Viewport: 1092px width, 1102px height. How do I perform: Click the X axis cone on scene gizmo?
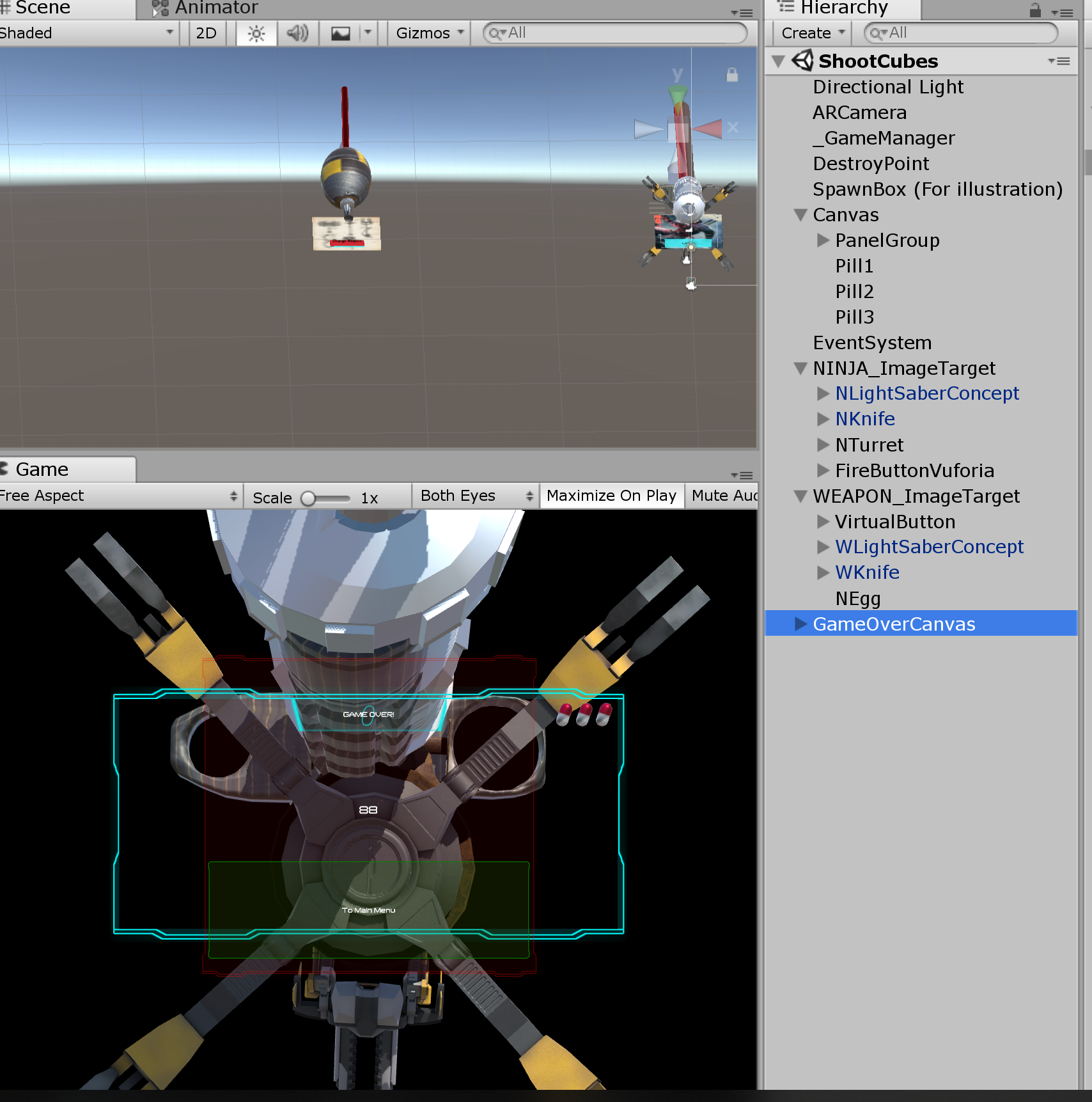tap(708, 129)
